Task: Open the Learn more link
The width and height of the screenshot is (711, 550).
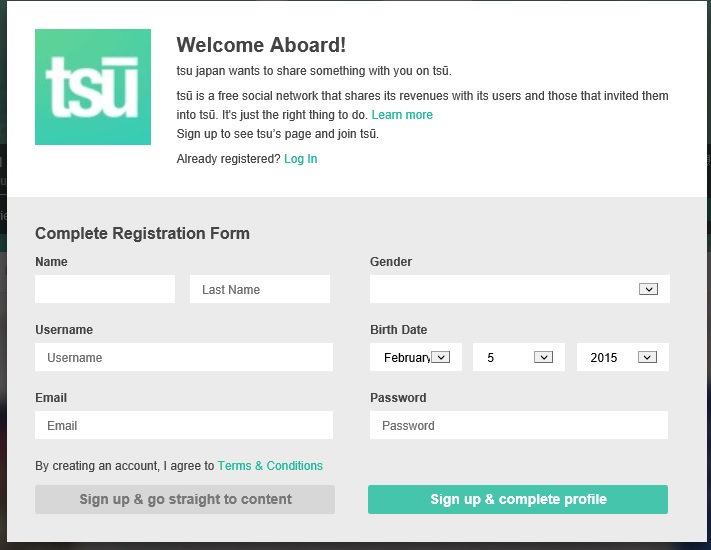Action: point(402,115)
